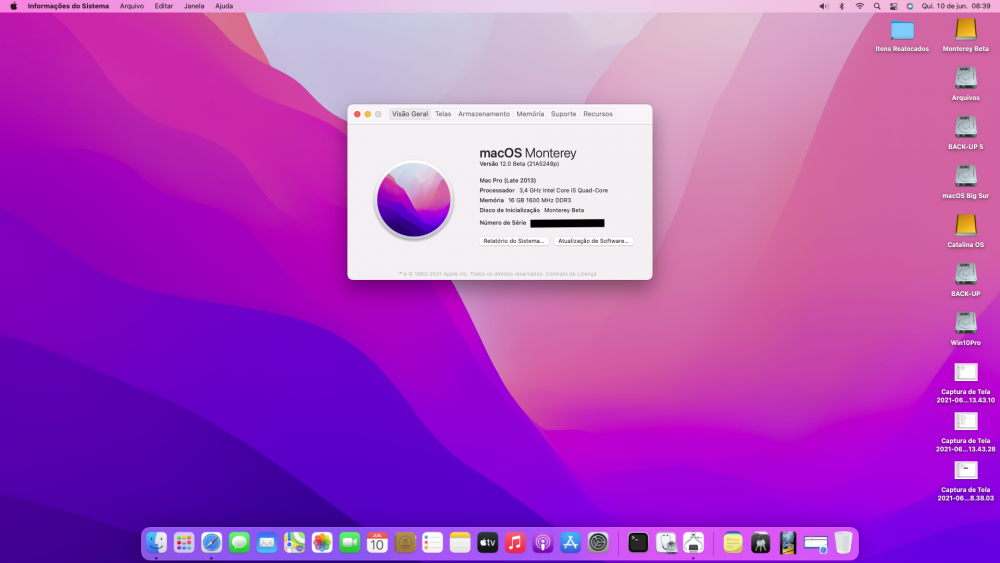Viewport: 1000px width, 563px height.
Task: Open the Arquivo menu
Action: [132, 6]
